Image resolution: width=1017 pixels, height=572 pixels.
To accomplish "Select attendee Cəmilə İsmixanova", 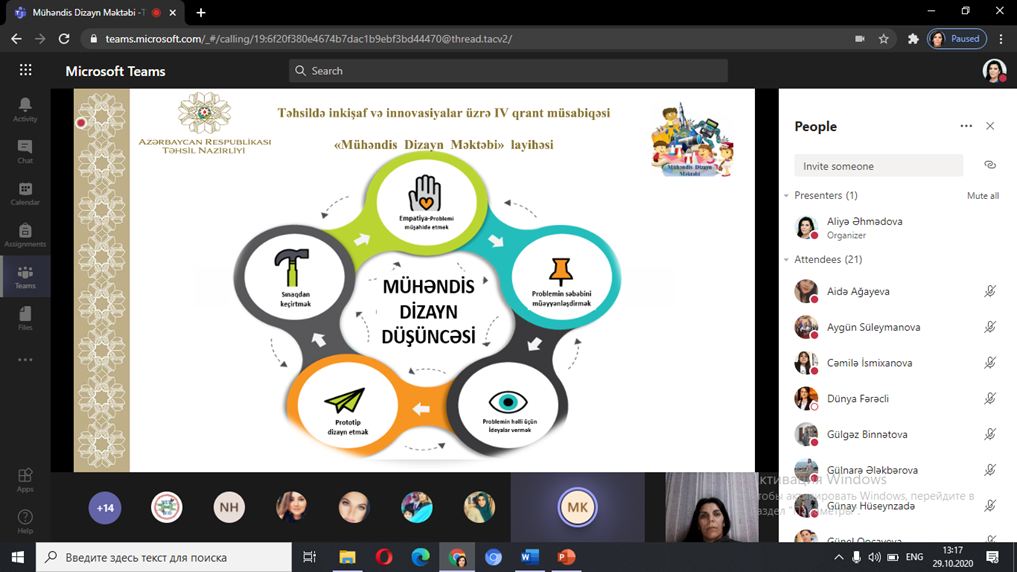I will pos(898,363).
